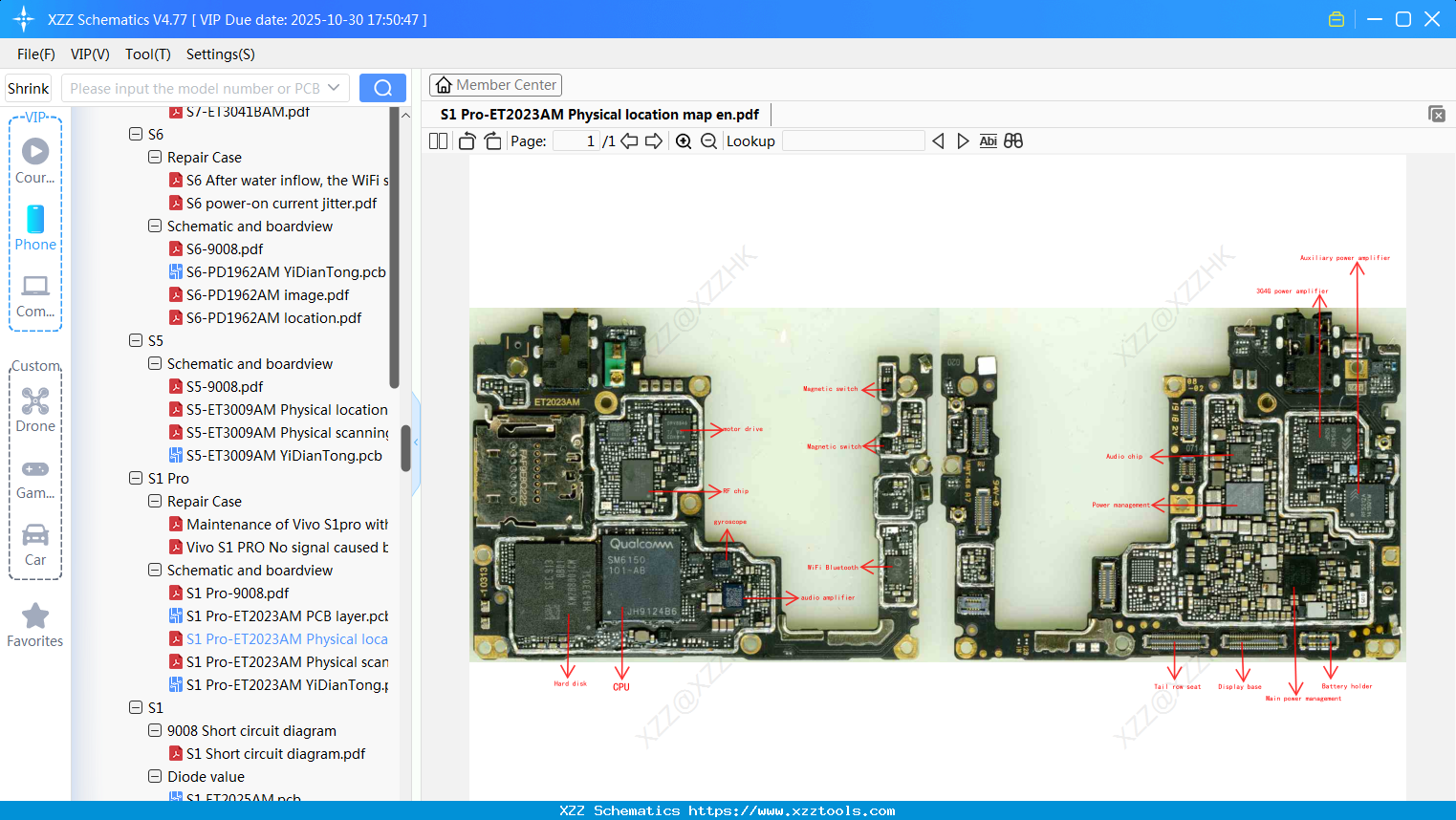
Task: Click the Lookup text field
Action: point(854,141)
